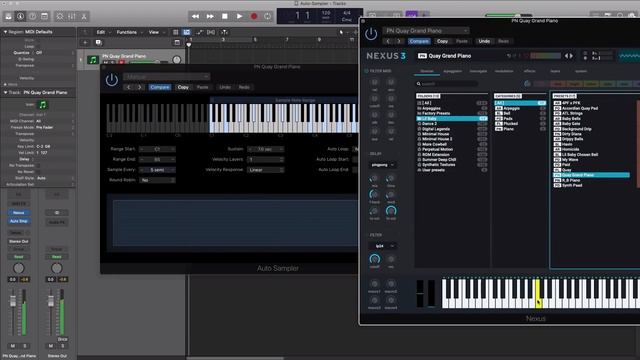
Task: Open Nexus plugin setting name dropdown
Action: (426, 31)
